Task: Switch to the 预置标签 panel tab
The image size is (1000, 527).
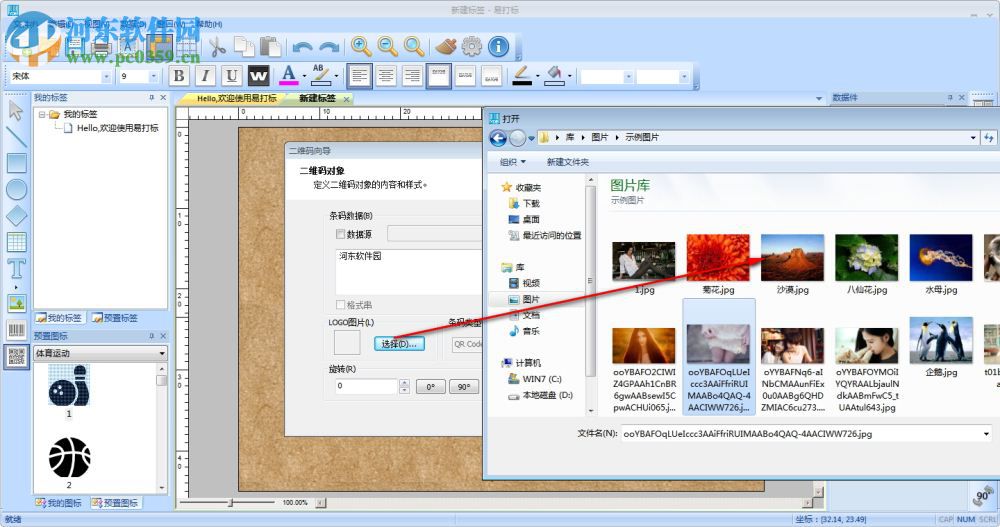Action: (115, 318)
